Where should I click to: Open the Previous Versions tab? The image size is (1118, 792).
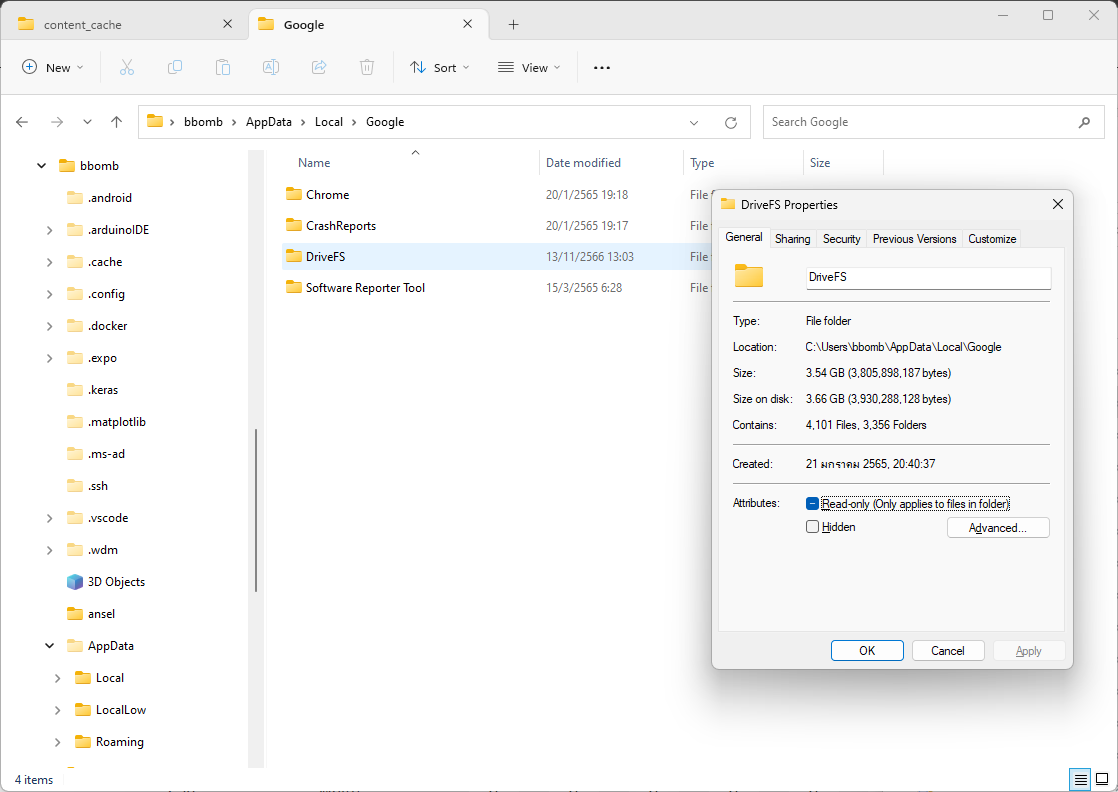[x=914, y=239]
